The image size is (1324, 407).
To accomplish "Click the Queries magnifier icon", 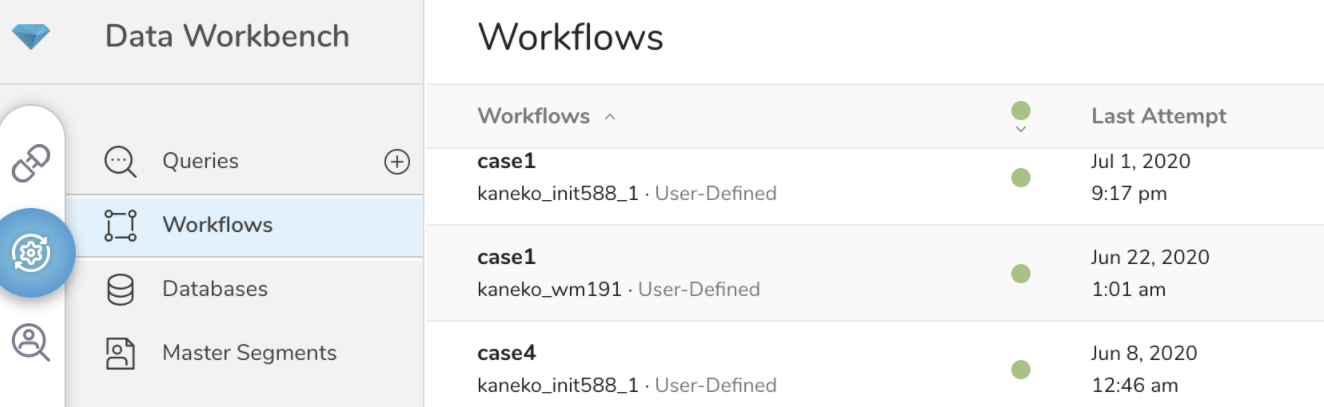I will click(120, 161).
